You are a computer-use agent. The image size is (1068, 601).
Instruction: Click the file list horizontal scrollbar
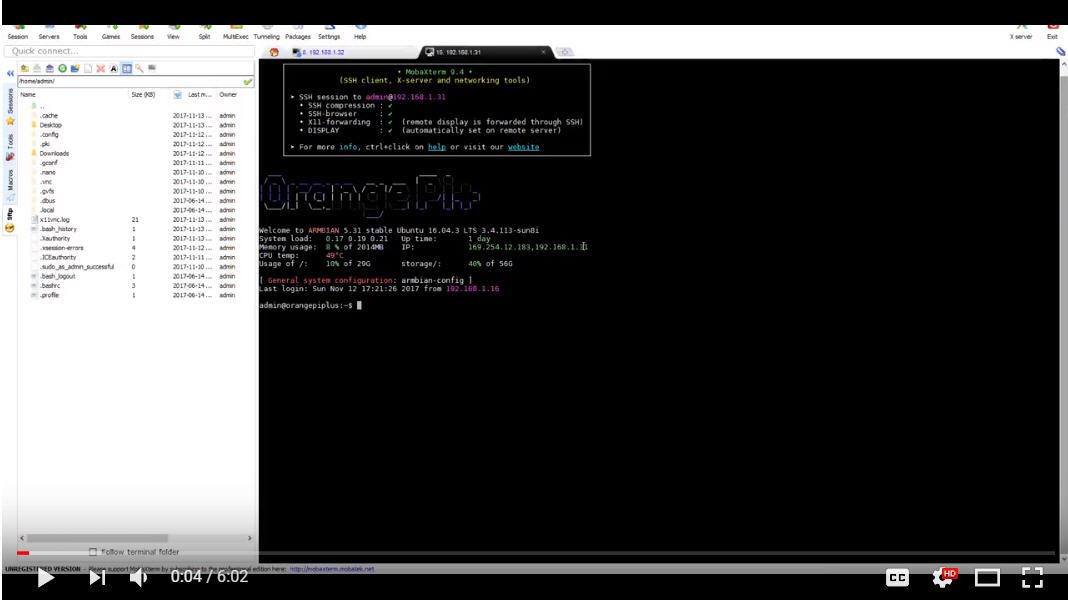coord(97,538)
